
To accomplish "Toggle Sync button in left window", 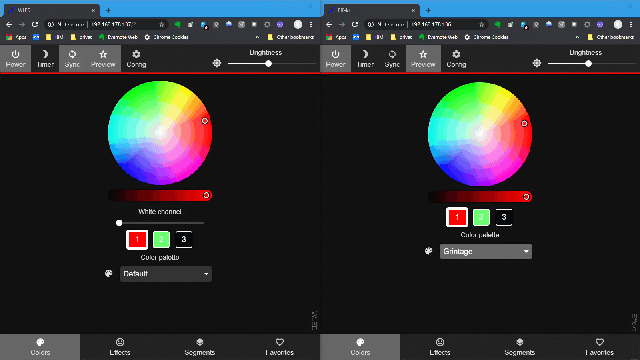I will click(72, 58).
